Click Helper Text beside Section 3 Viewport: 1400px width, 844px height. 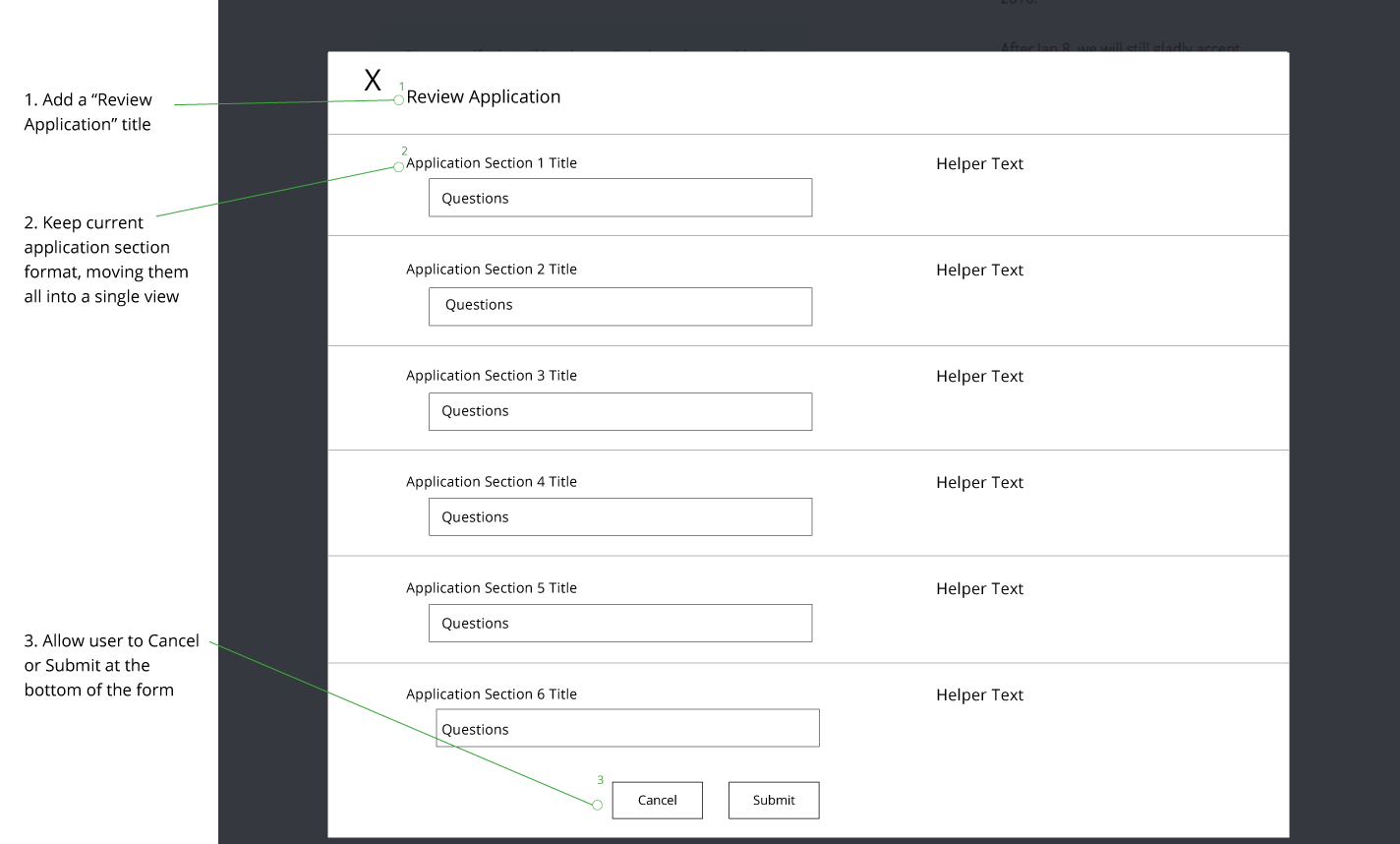(x=979, y=377)
